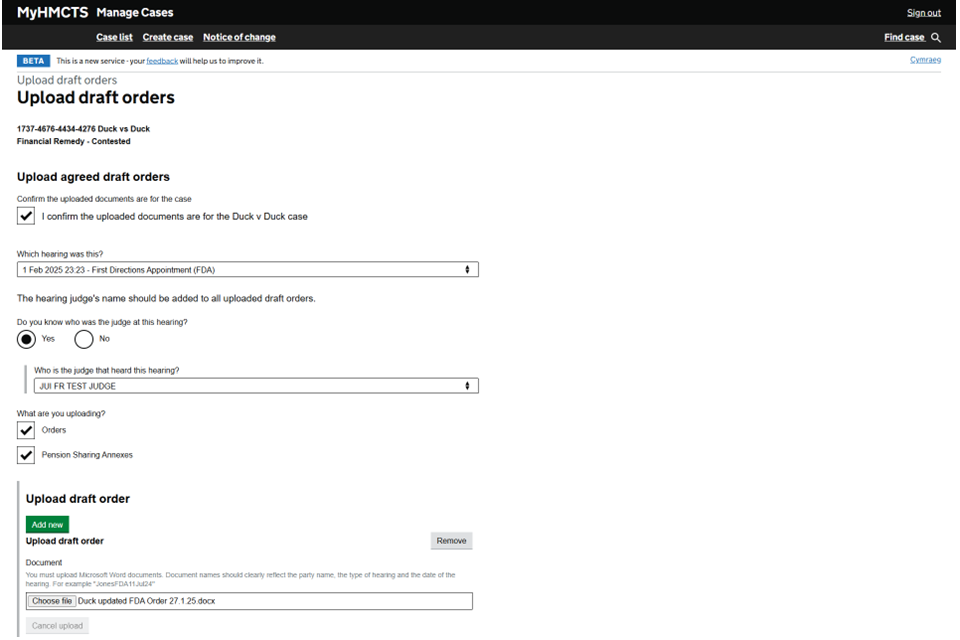Select the No radio button for judge known

tap(84, 339)
